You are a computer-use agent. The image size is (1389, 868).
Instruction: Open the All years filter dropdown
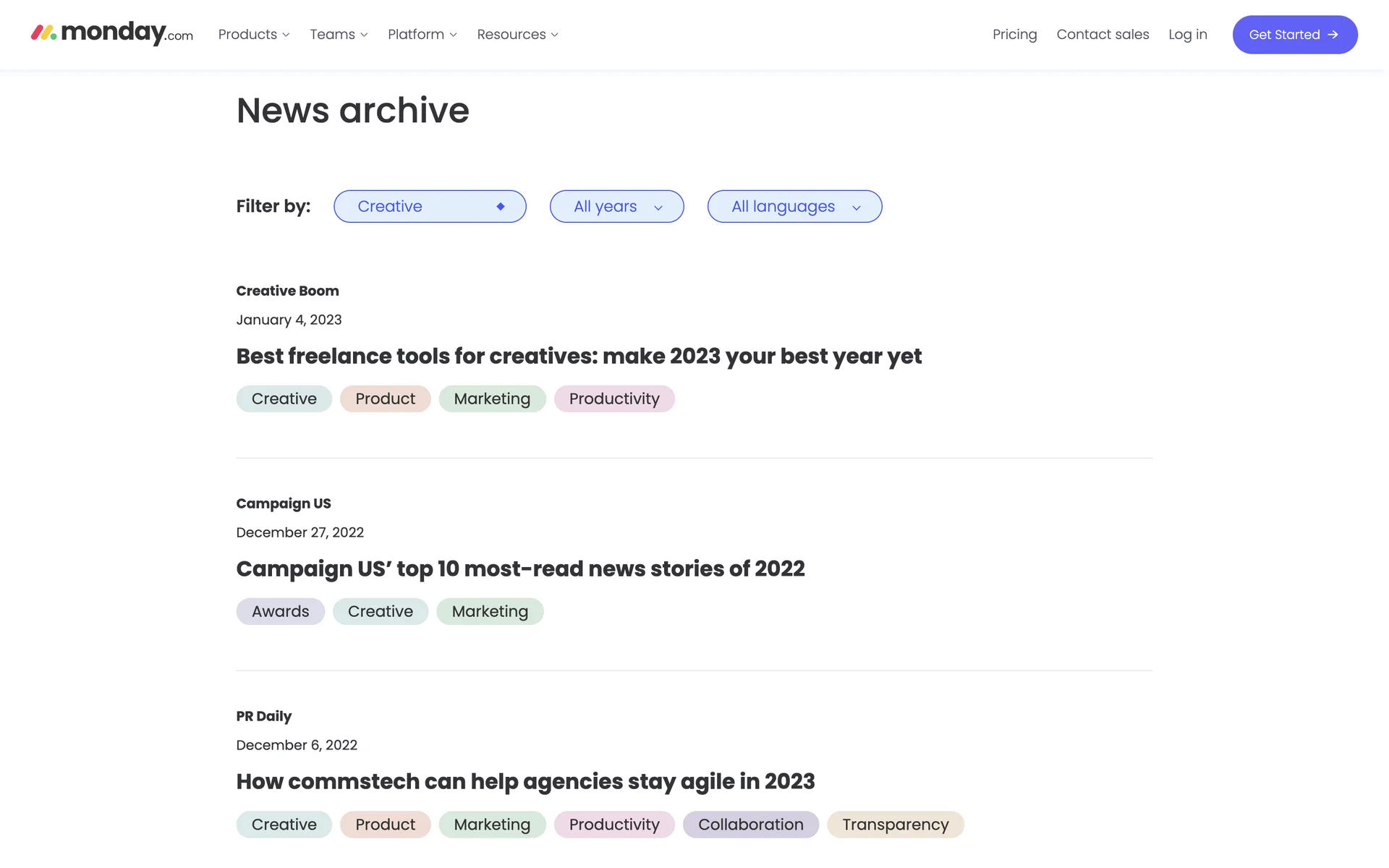[616, 207]
